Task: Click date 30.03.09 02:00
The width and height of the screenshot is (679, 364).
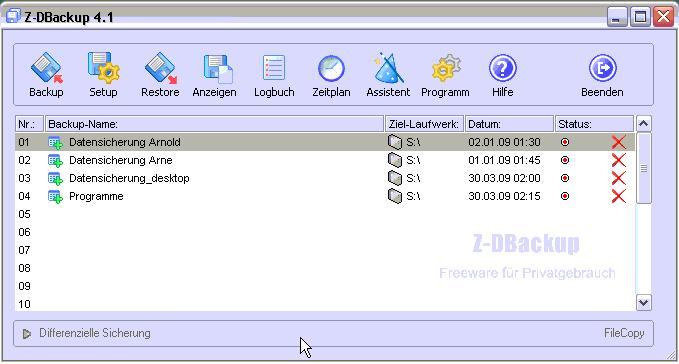Action: click(504, 178)
